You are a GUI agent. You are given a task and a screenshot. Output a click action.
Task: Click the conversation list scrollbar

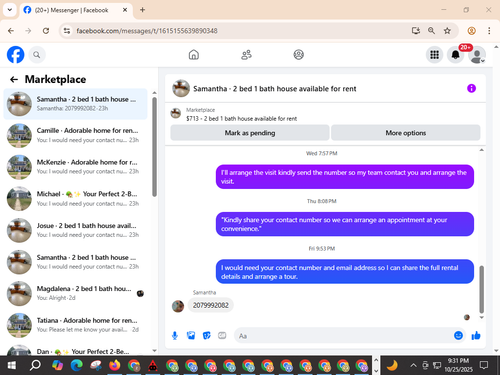(x=154, y=147)
